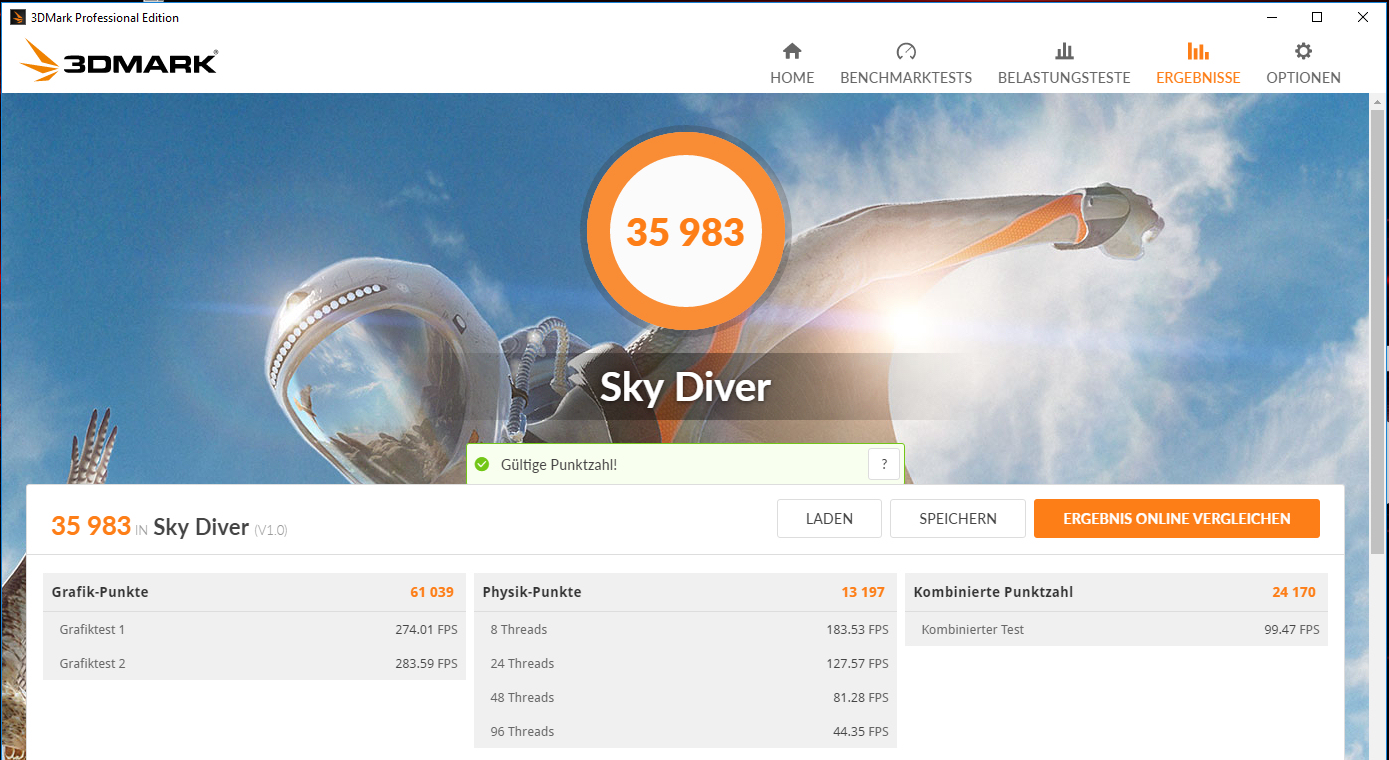
Task: Click the Benchmarktests gauge icon
Action: [906, 51]
